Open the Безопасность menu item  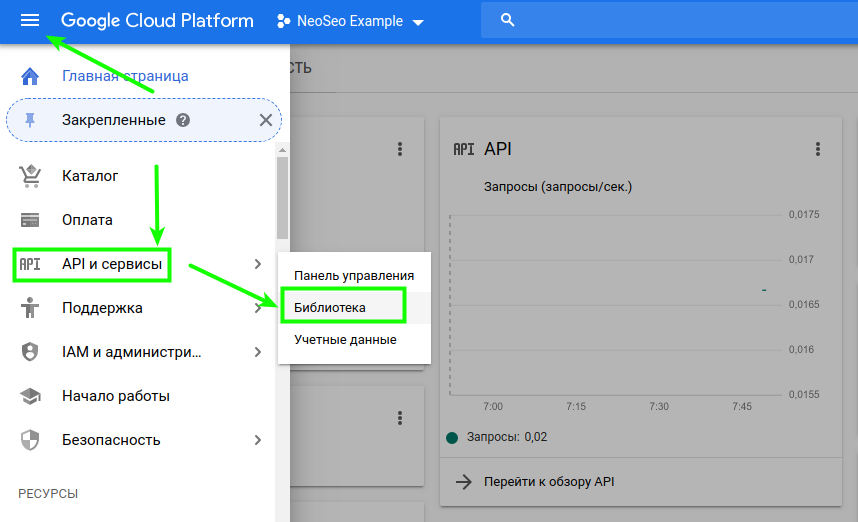coord(111,440)
